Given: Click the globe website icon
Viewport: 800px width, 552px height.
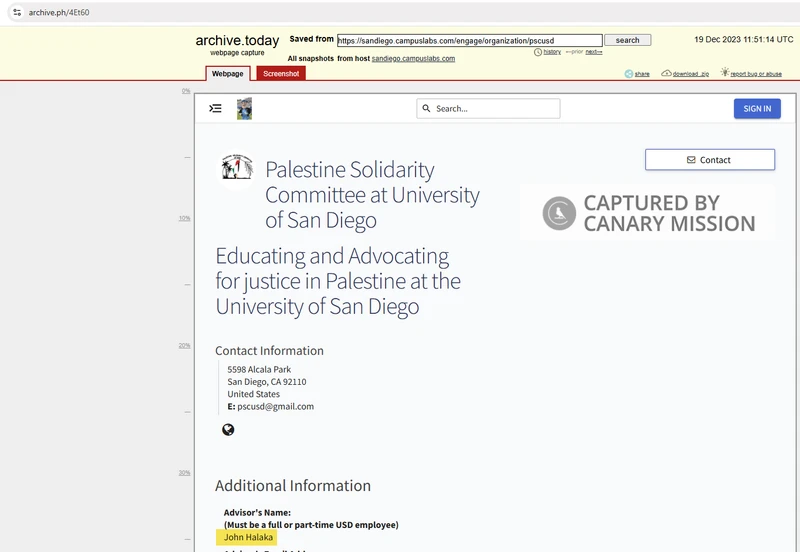Looking at the screenshot, I should point(228,430).
